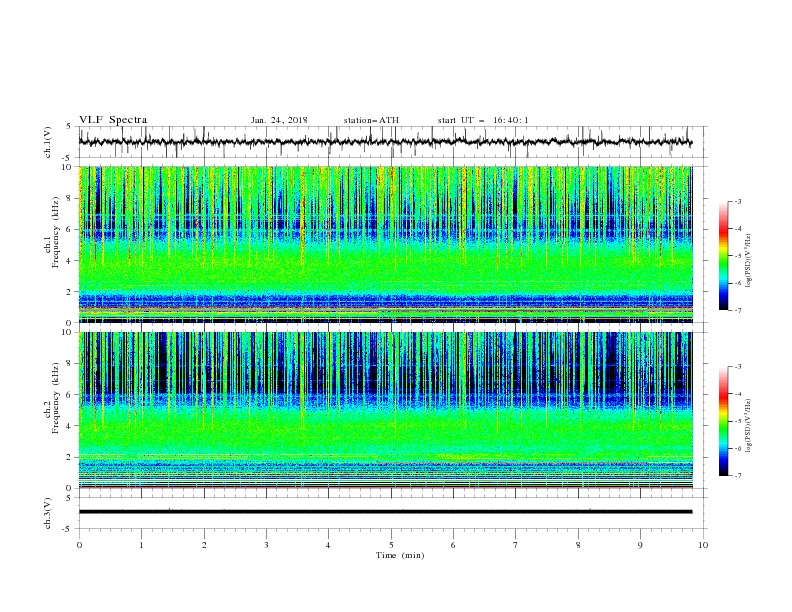Click time axis tick label "9"
The height and width of the screenshot is (612, 792).
[x=640, y=545]
